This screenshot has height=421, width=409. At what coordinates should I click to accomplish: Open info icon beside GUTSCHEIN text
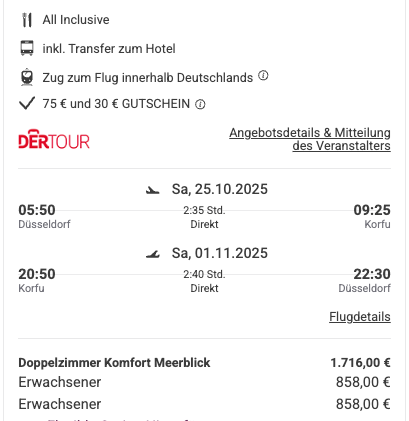[x=200, y=105]
